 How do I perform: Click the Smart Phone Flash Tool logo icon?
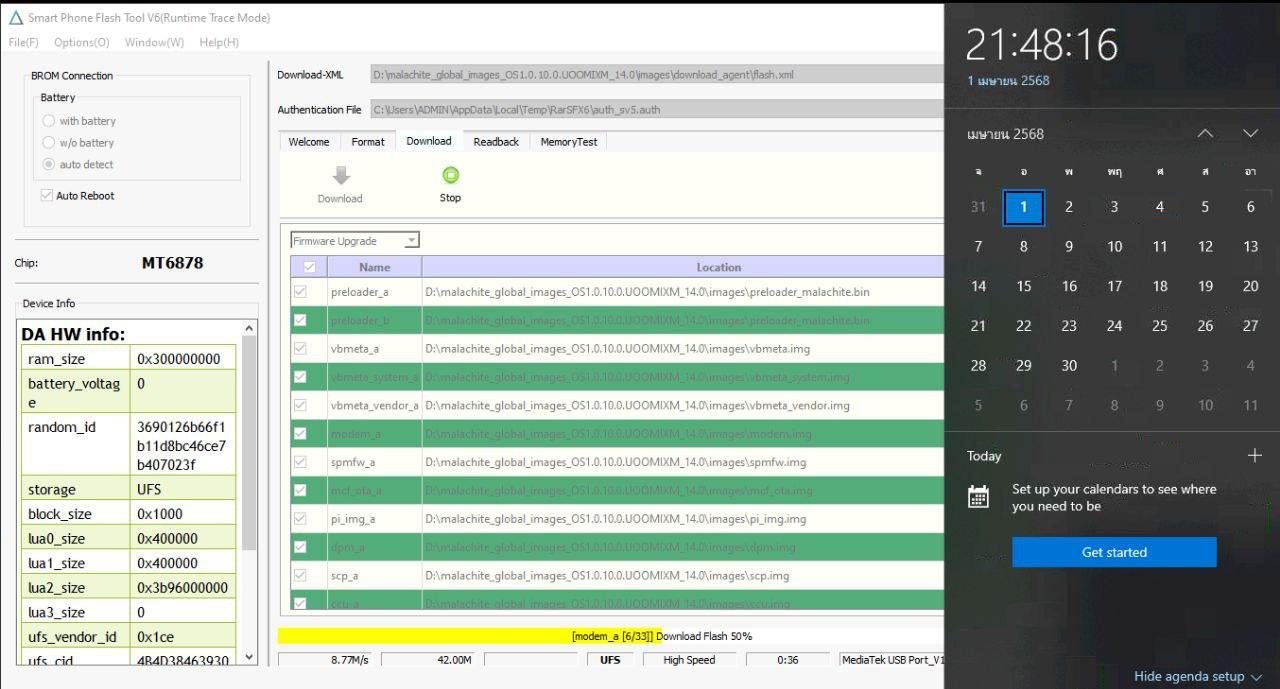click(x=15, y=18)
